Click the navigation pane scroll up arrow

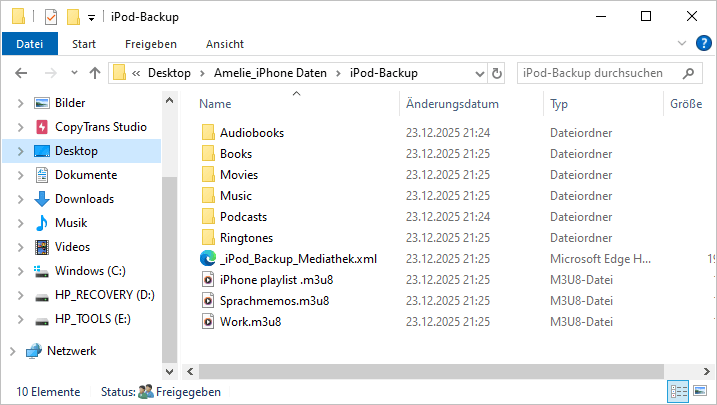[170, 100]
